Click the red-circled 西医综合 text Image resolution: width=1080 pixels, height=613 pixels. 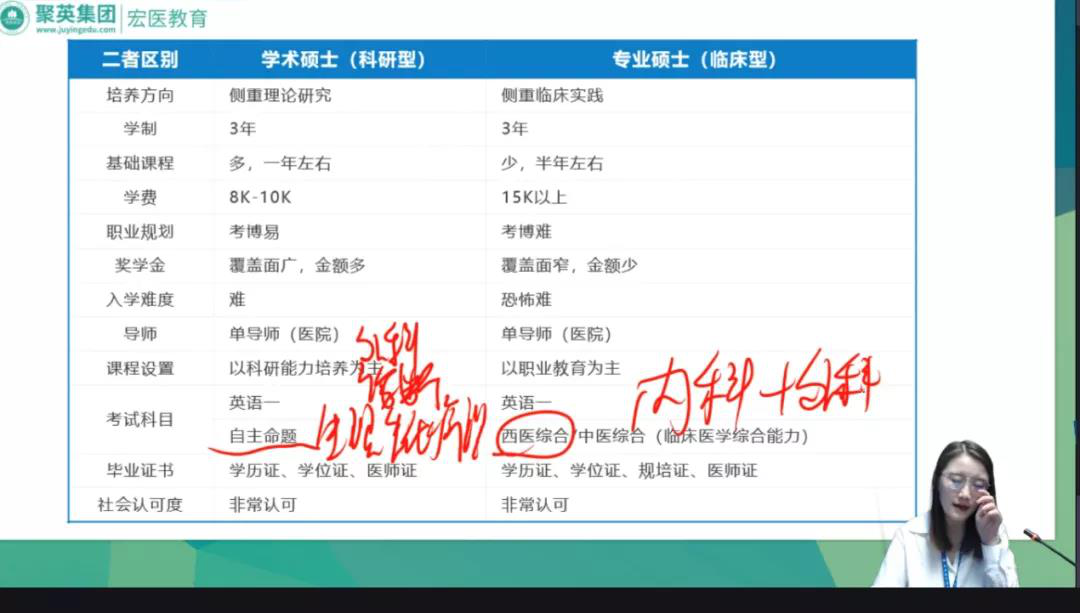(x=535, y=436)
